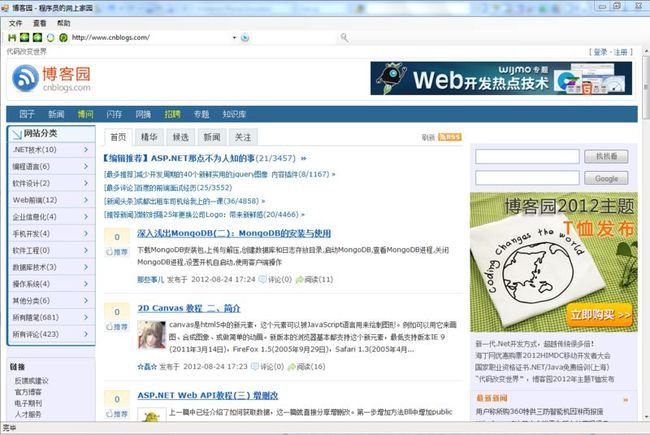Click the 推荐 icon under MongoDB post count

tap(110, 252)
